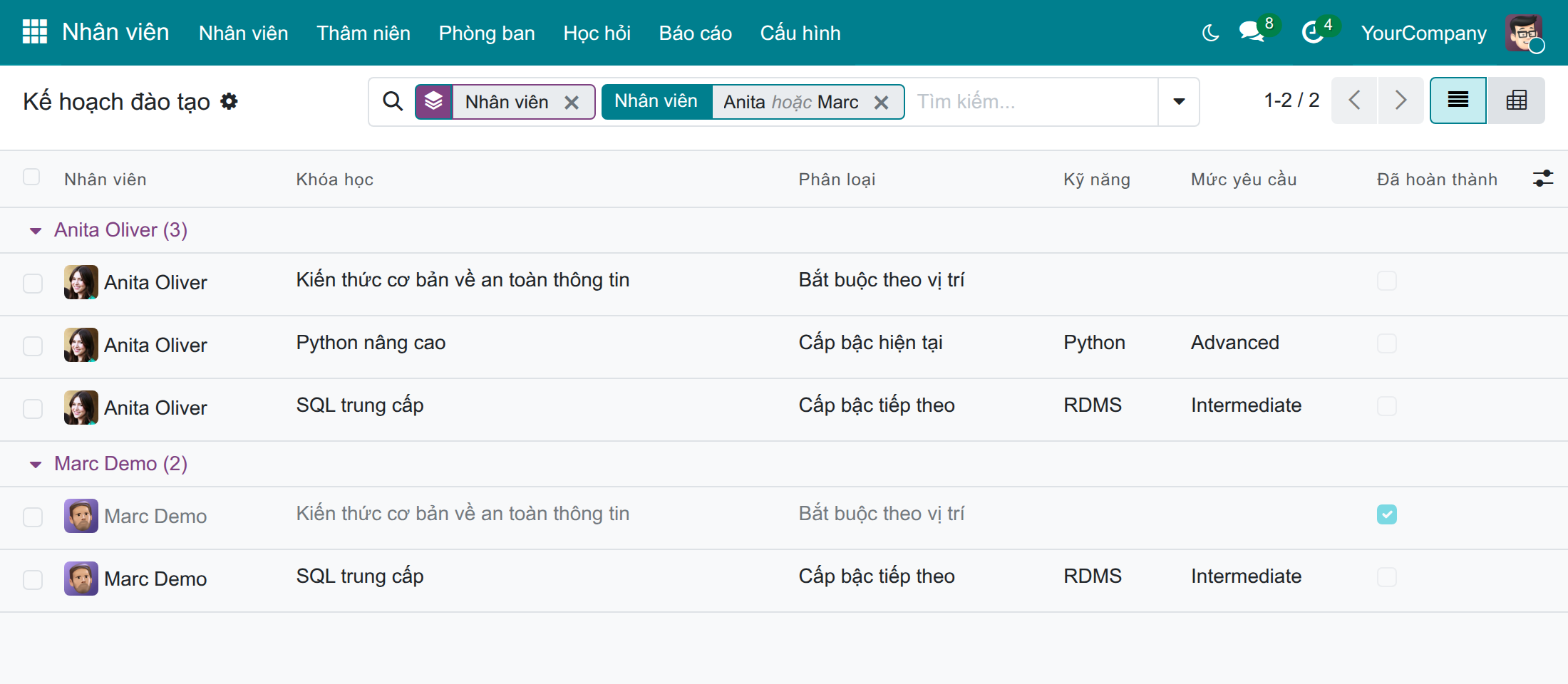Open the Phòng ban menu
Screen dimensions: 1568x684
point(487,33)
